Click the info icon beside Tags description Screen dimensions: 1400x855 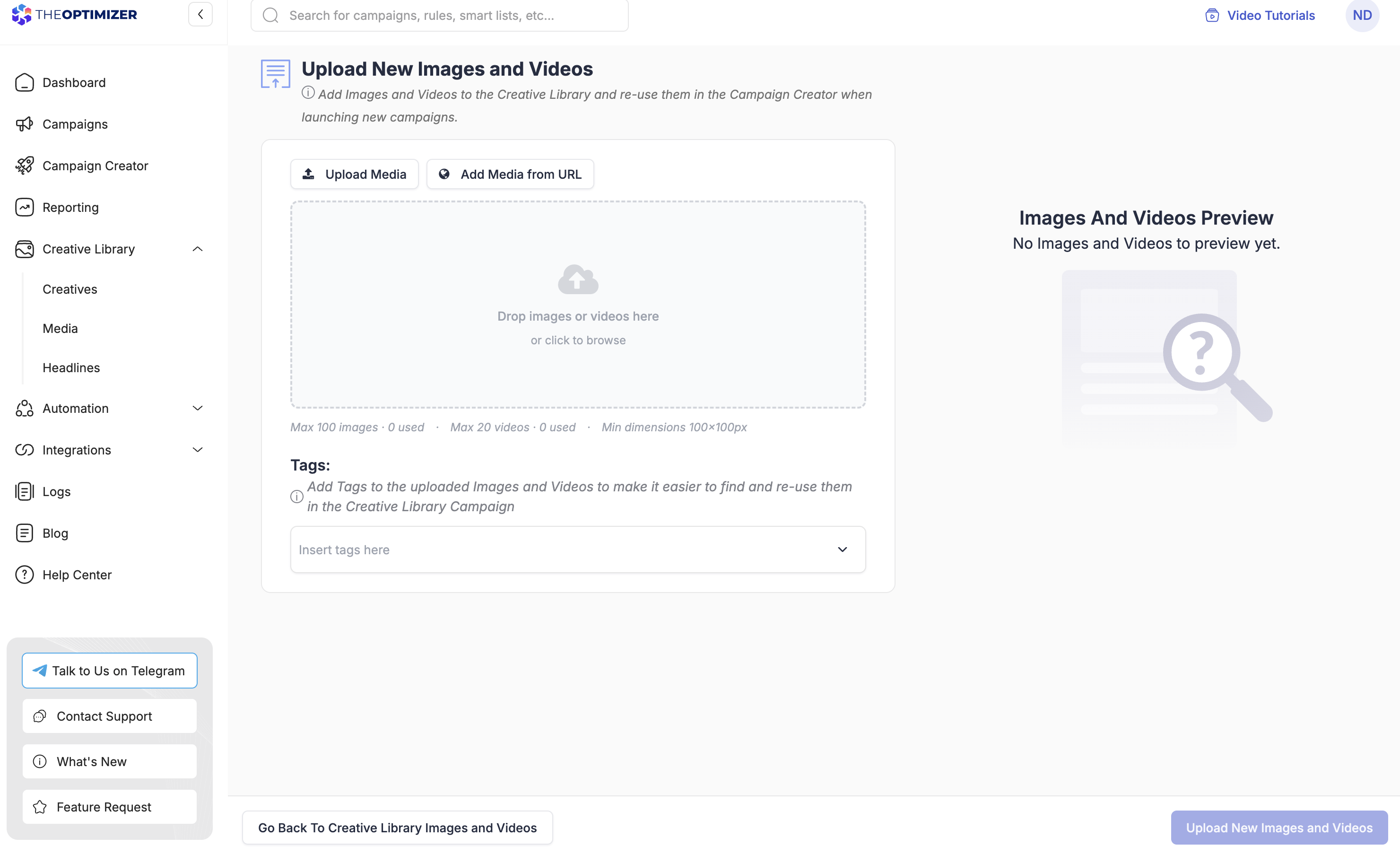(x=296, y=497)
